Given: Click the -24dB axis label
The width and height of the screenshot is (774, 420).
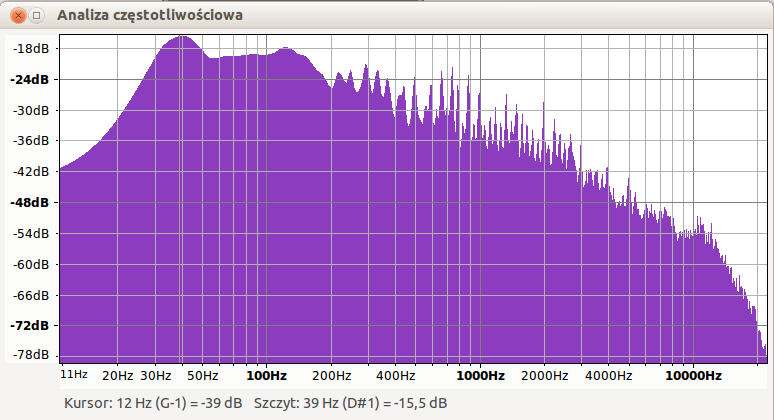Looking at the screenshot, I should (x=30, y=79).
